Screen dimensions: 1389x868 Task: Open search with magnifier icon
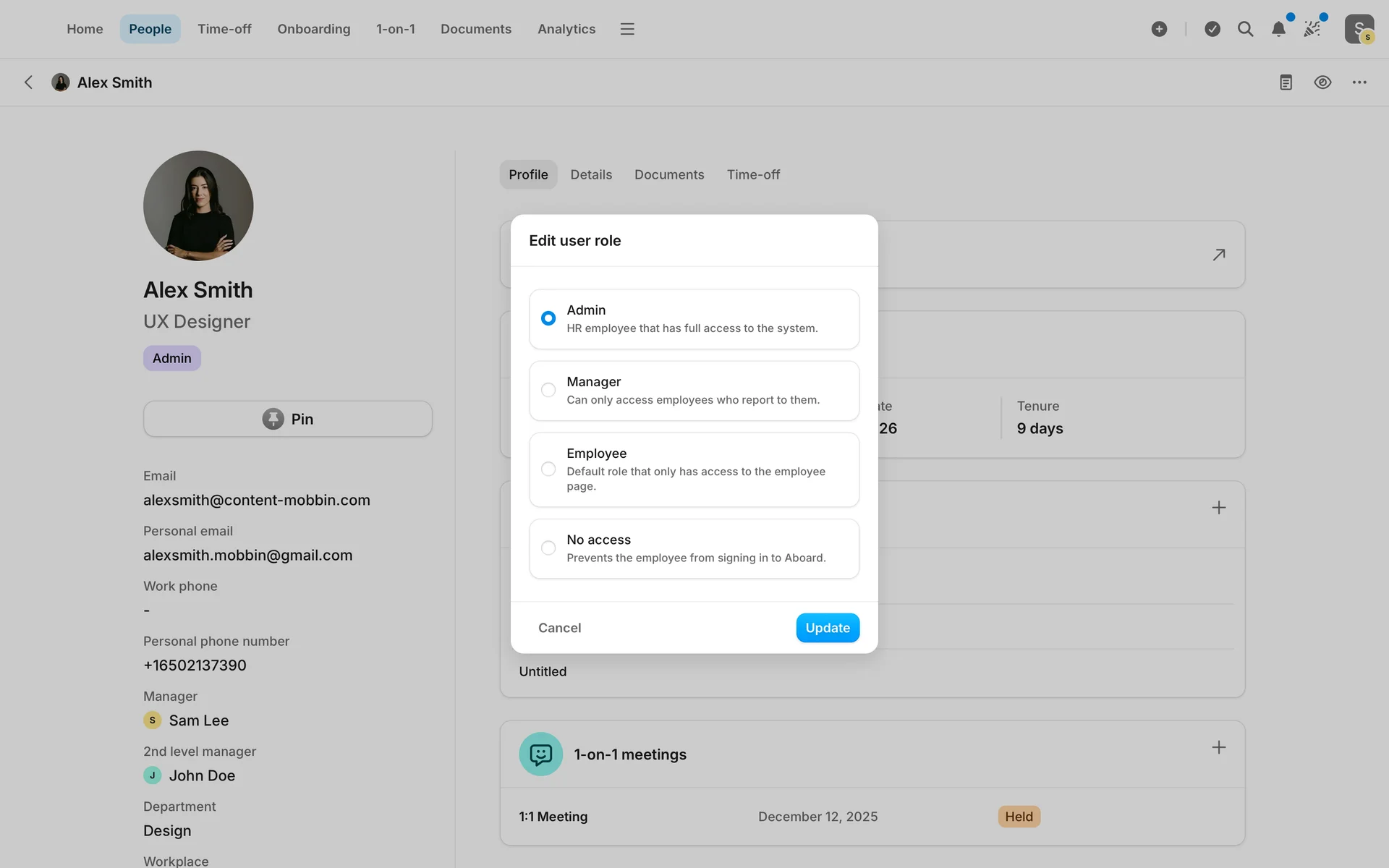(1245, 29)
